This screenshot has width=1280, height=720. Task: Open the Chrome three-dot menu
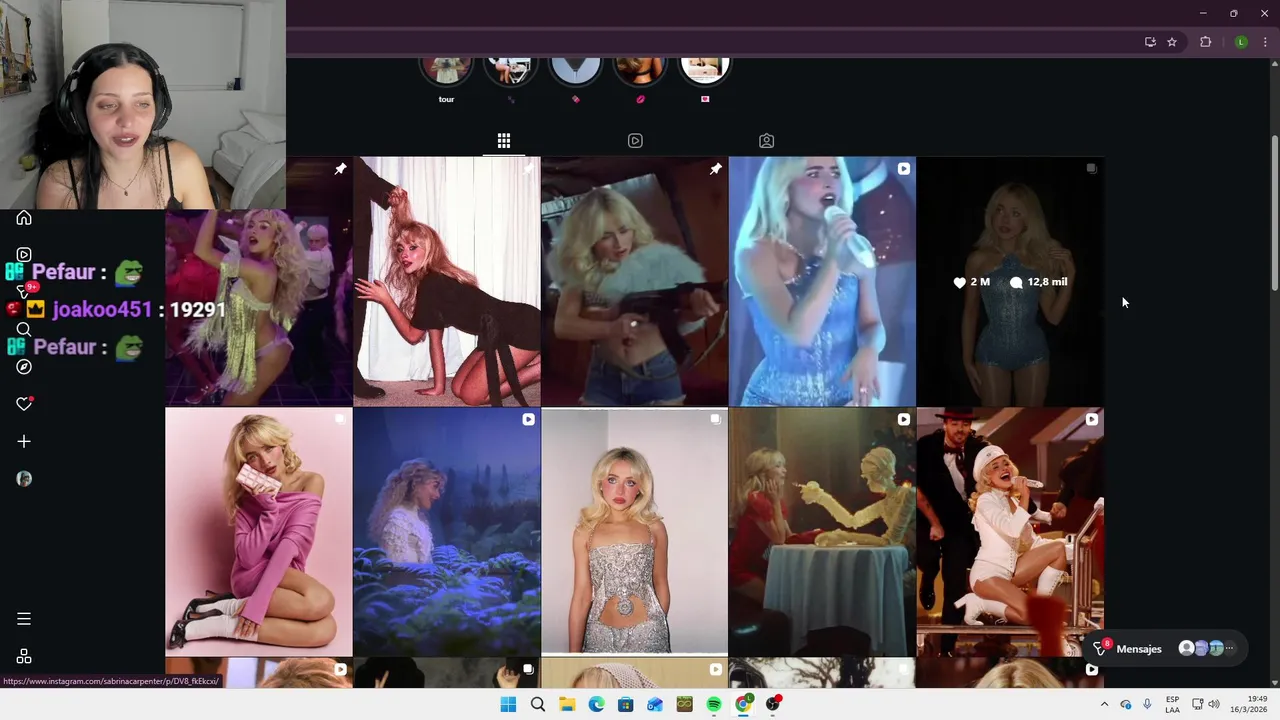(x=1265, y=42)
